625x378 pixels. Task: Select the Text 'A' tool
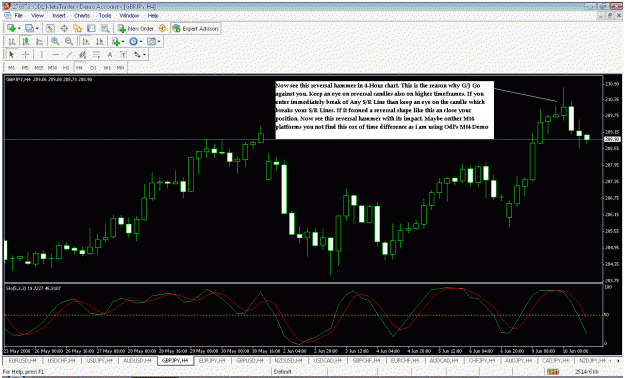[110, 54]
